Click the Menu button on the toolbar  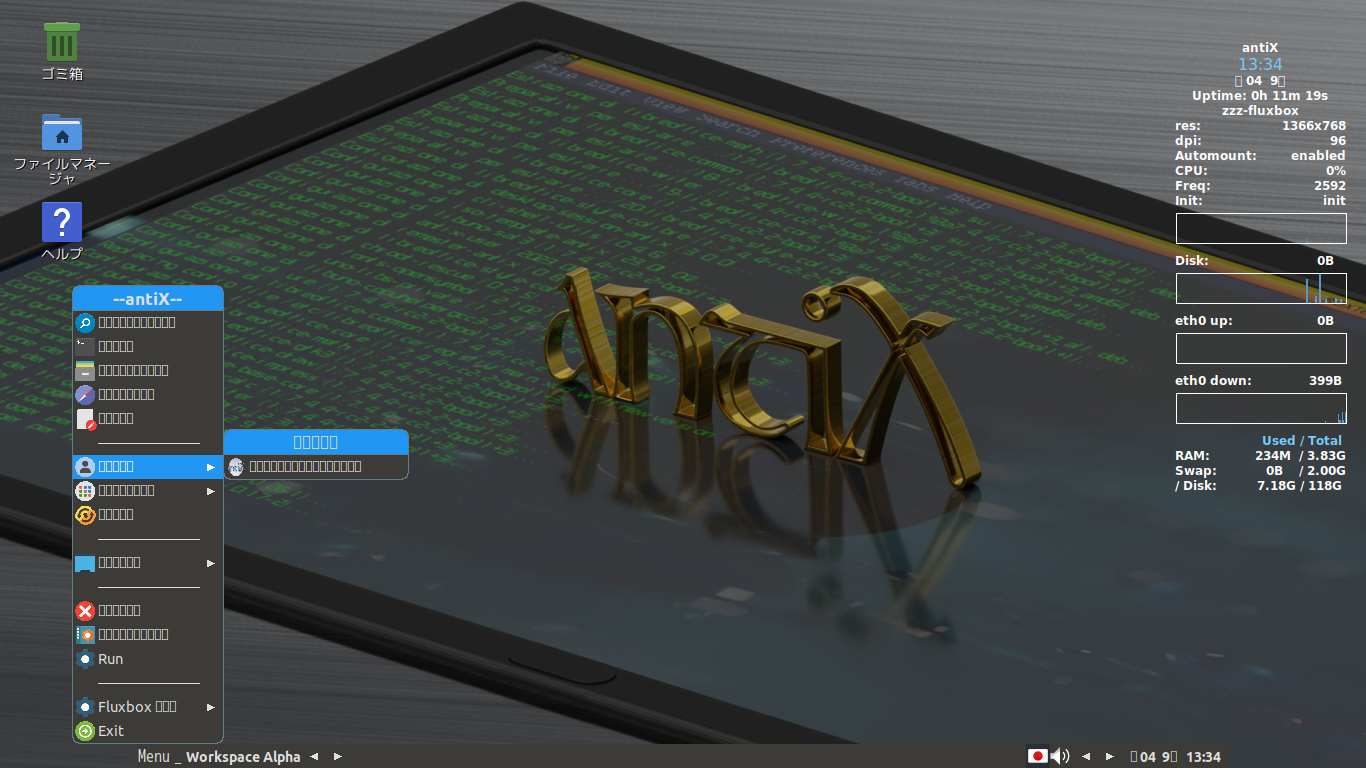point(153,757)
